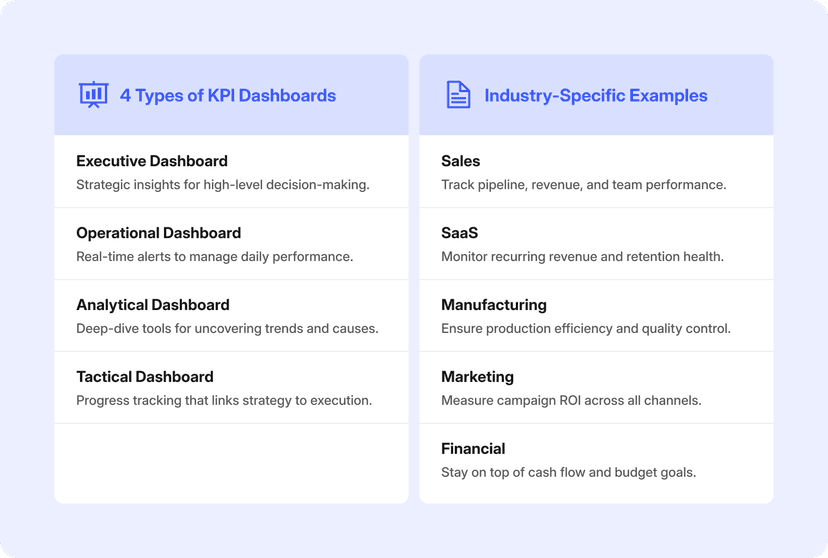Click 'Strategic insights for high-level decision-making' text
The height and width of the screenshot is (558, 828).
223,185
